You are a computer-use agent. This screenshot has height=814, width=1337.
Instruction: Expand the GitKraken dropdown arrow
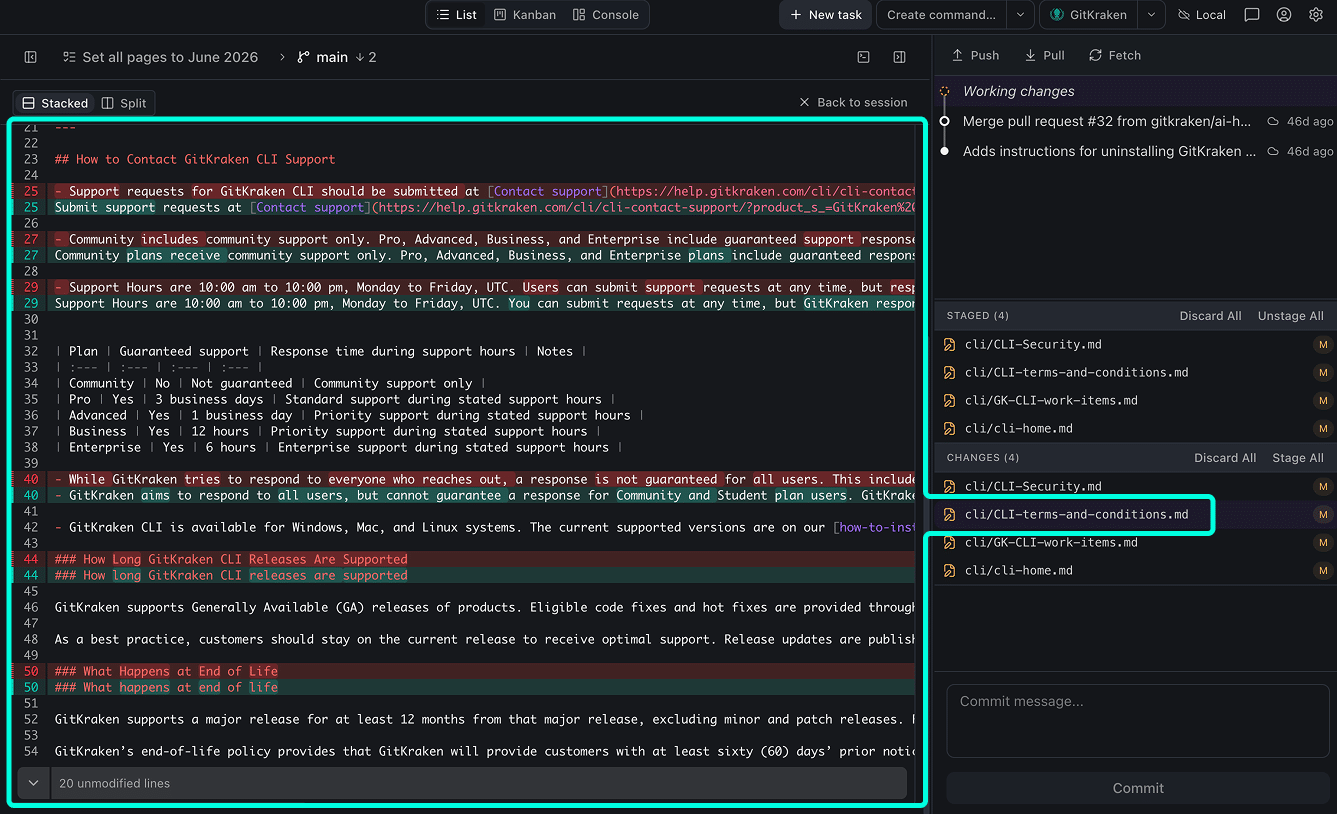(1151, 15)
